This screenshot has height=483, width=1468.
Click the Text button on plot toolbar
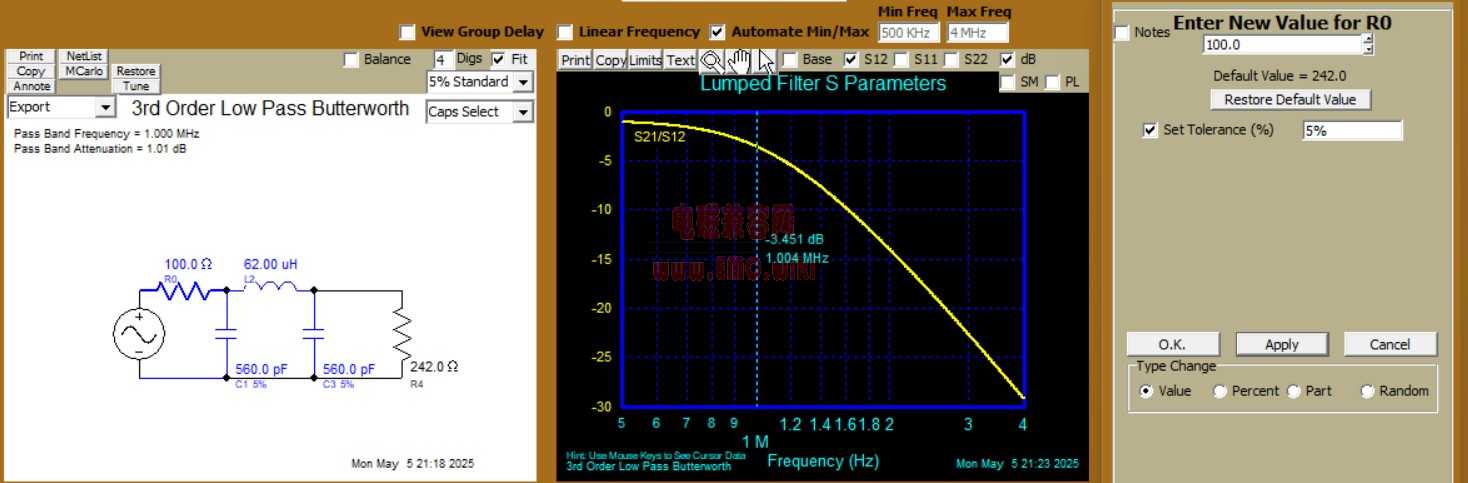pyautogui.click(x=680, y=60)
